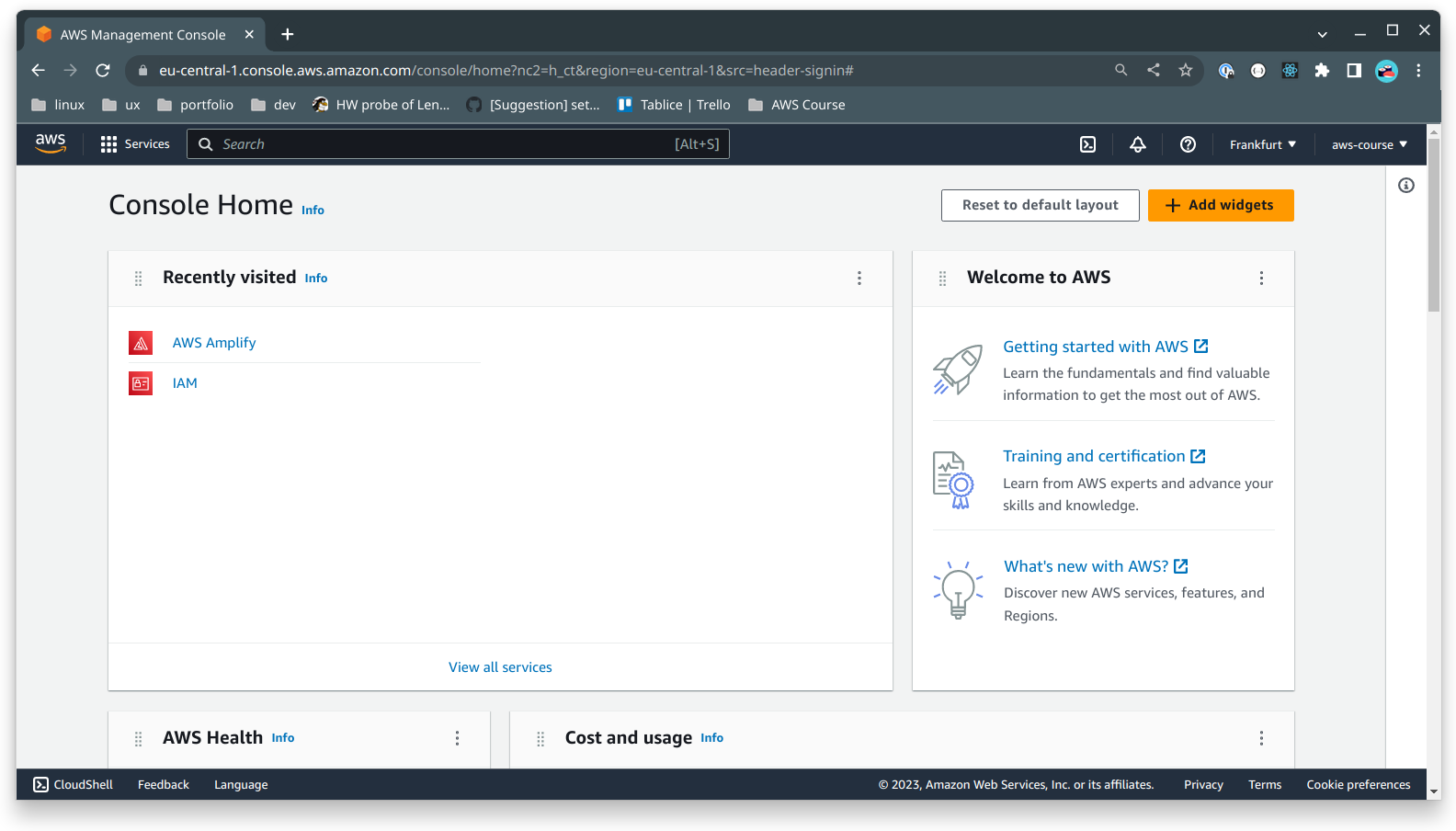Open Cost and usage widget options menu

point(1261,738)
